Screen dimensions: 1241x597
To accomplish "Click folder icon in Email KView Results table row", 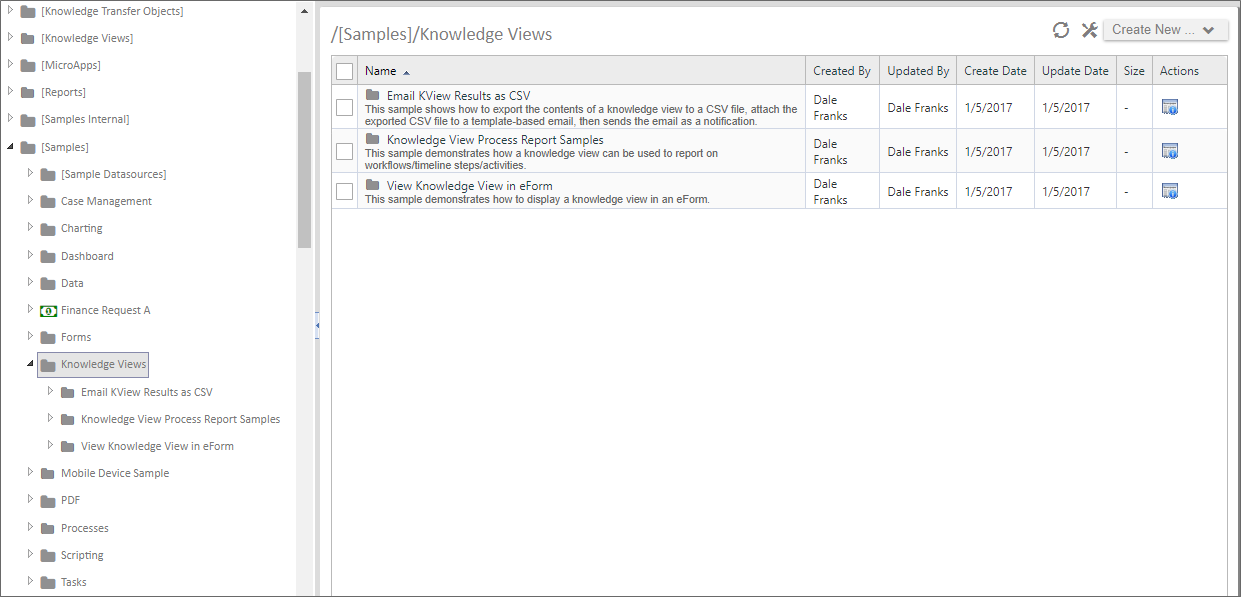I will point(373,95).
